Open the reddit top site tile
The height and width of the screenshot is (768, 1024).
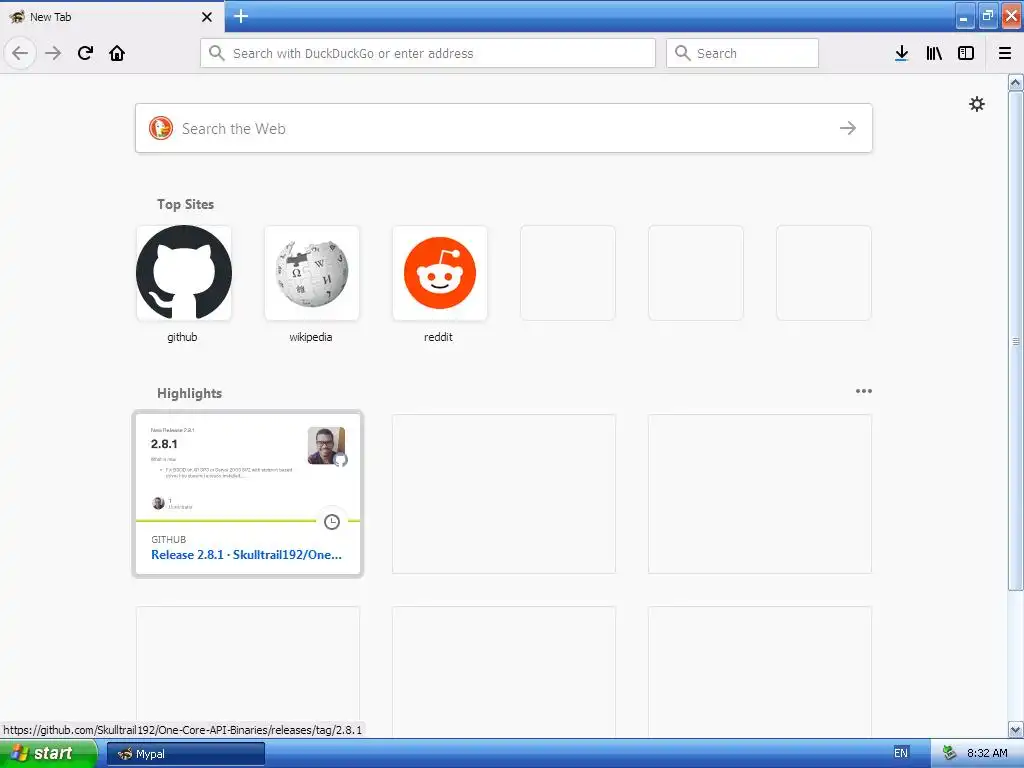(x=440, y=273)
